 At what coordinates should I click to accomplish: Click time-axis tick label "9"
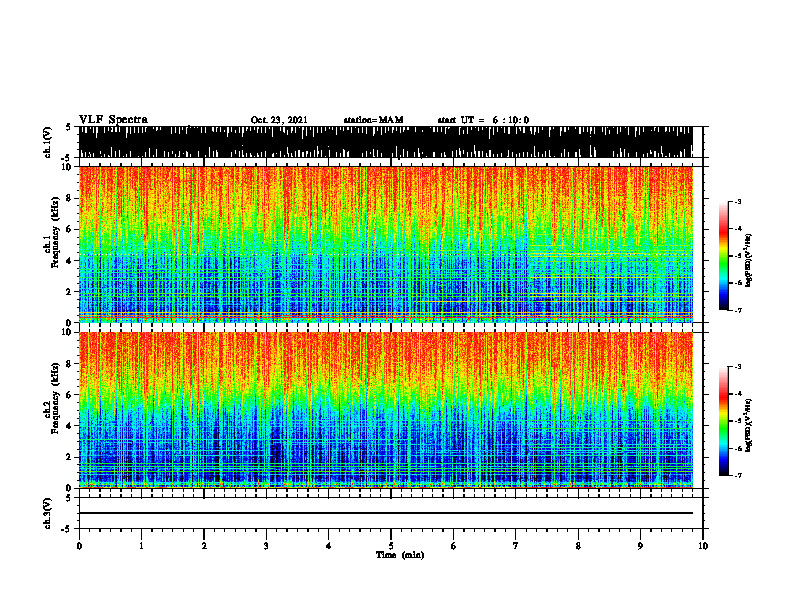click(x=640, y=546)
